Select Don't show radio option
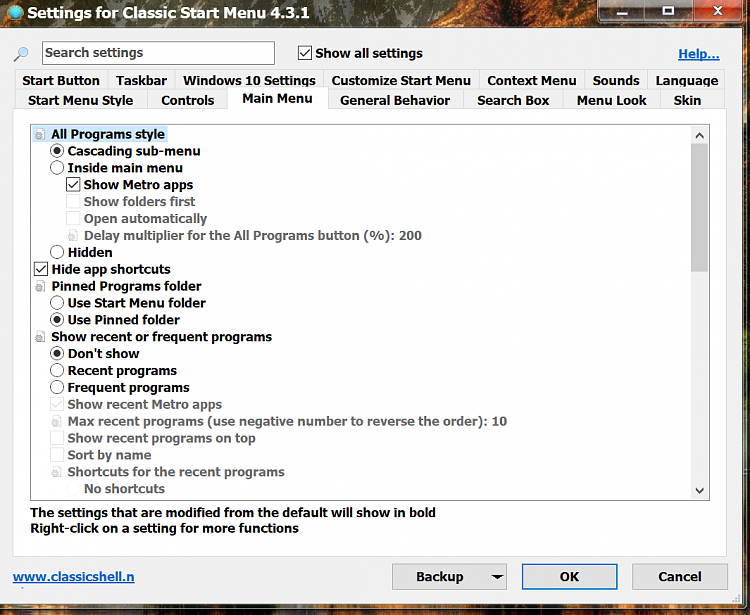Viewport: 750px width, 615px height. pyautogui.click(x=57, y=354)
